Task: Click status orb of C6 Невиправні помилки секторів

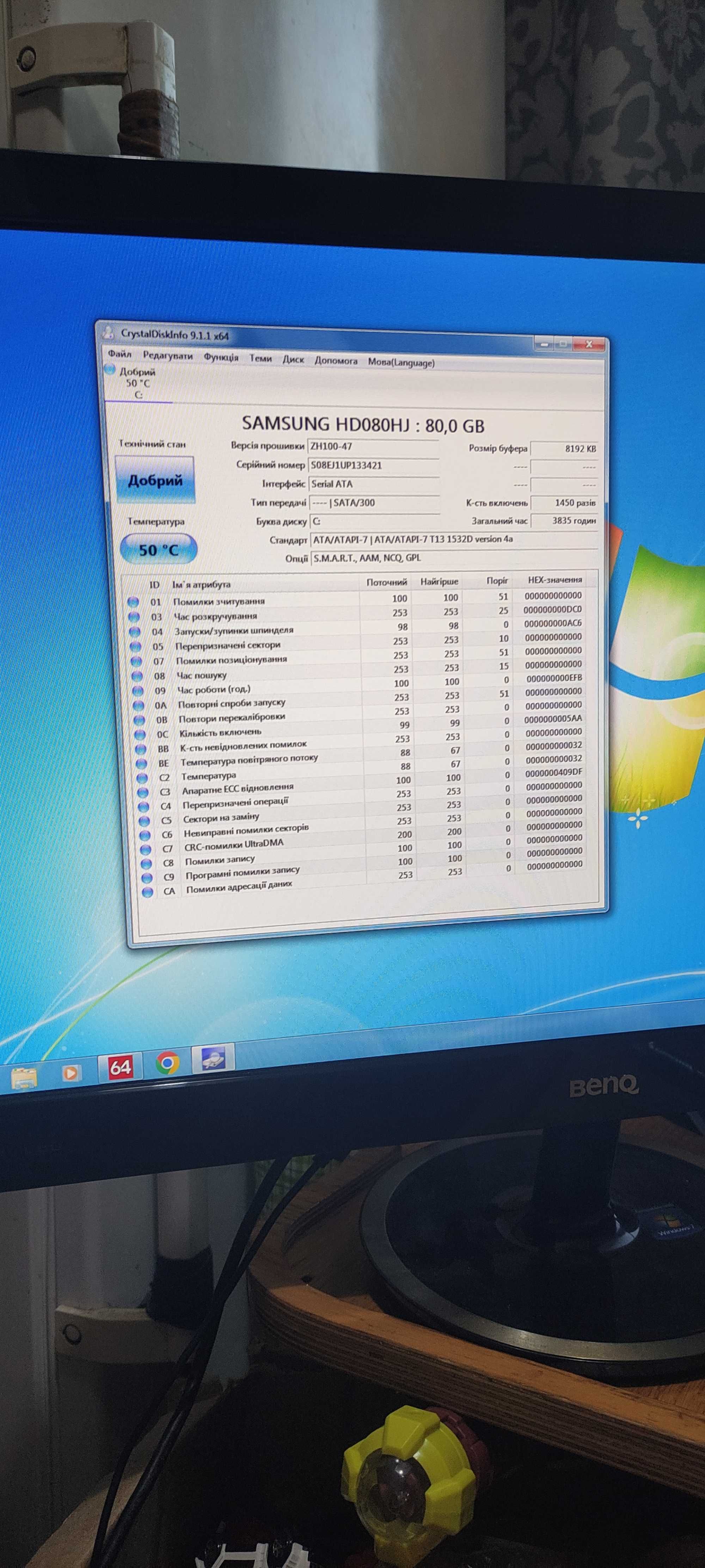Action: (145, 835)
